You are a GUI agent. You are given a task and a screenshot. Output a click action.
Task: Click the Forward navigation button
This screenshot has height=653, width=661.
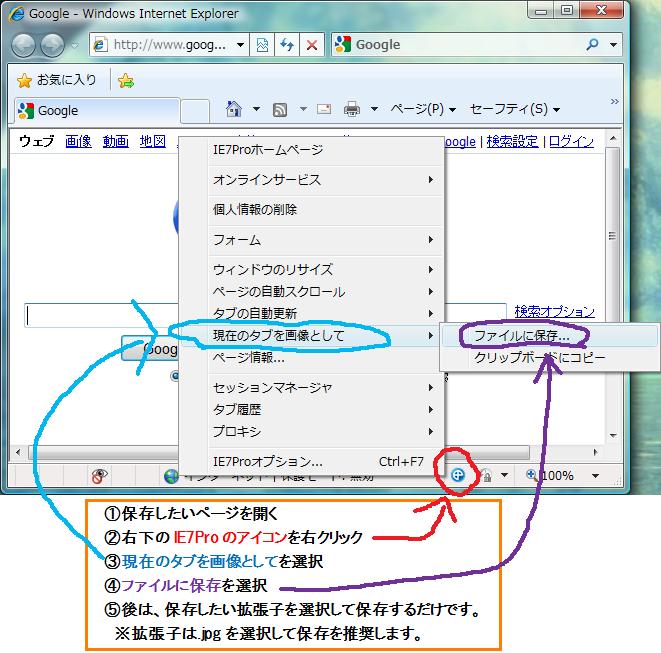point(52,45)
